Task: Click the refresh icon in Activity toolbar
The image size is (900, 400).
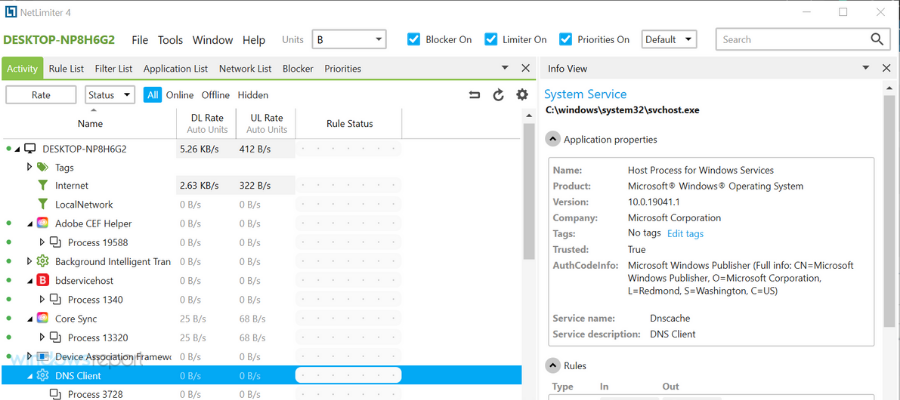Action: pyautogui.click(x=498, y=95)
